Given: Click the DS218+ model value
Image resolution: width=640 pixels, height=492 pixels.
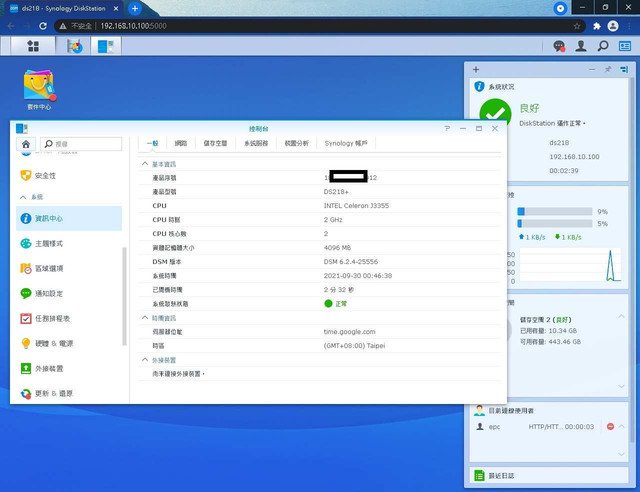Looking at the screenshot, I should 336,192.
